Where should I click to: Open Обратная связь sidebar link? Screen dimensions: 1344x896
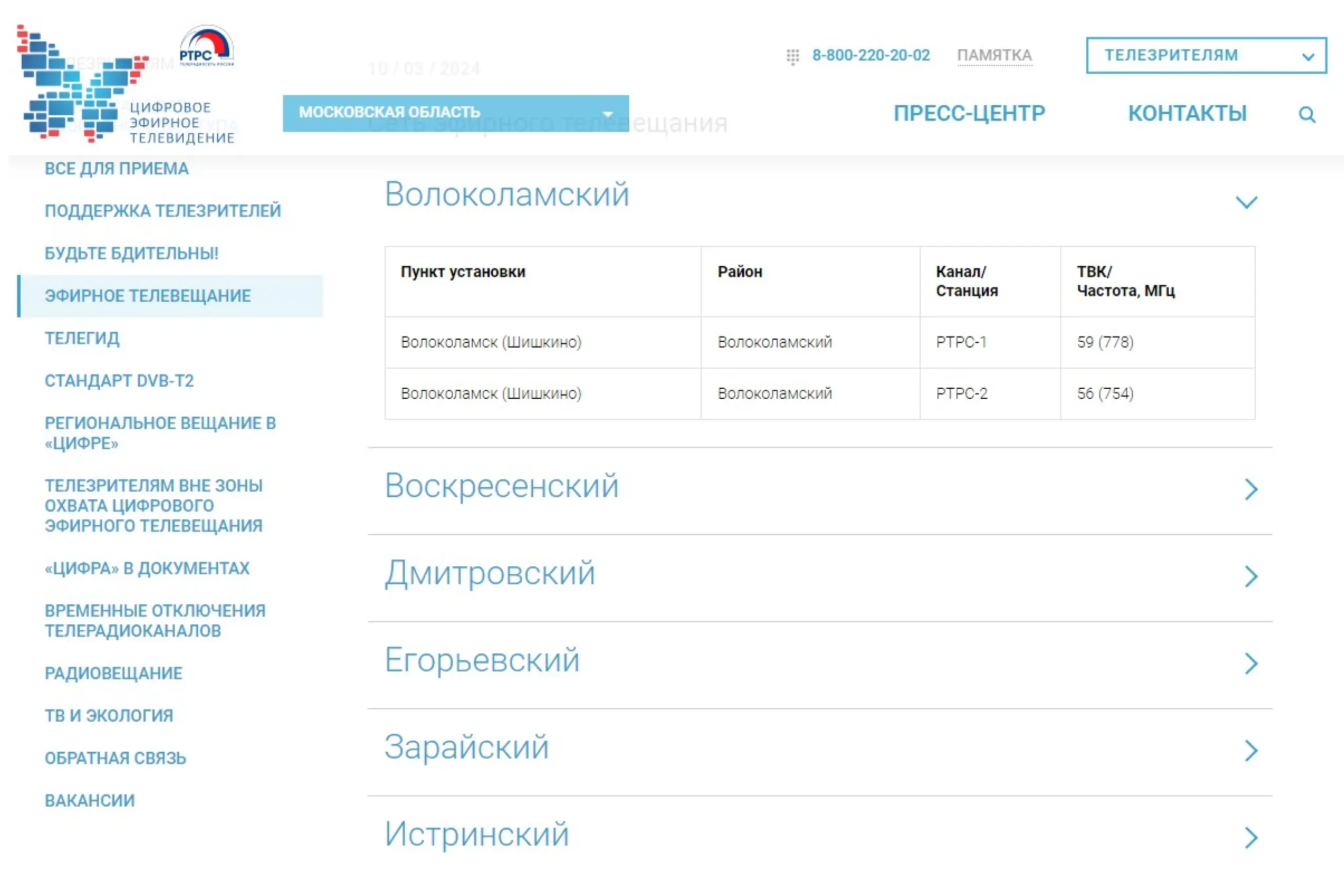pyautogui.click(x=115, y=758)
